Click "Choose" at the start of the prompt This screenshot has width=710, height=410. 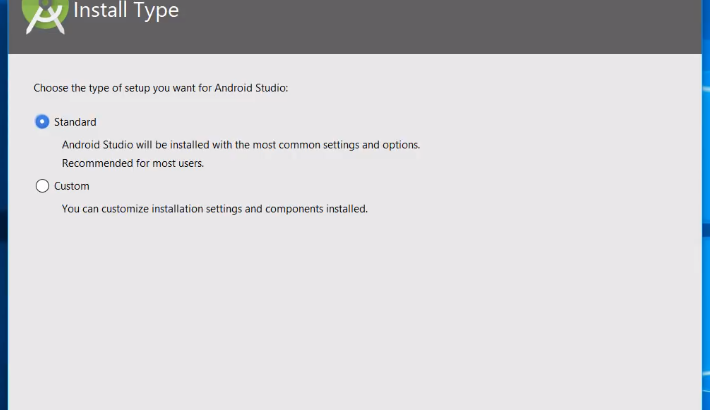click(50, 88)
